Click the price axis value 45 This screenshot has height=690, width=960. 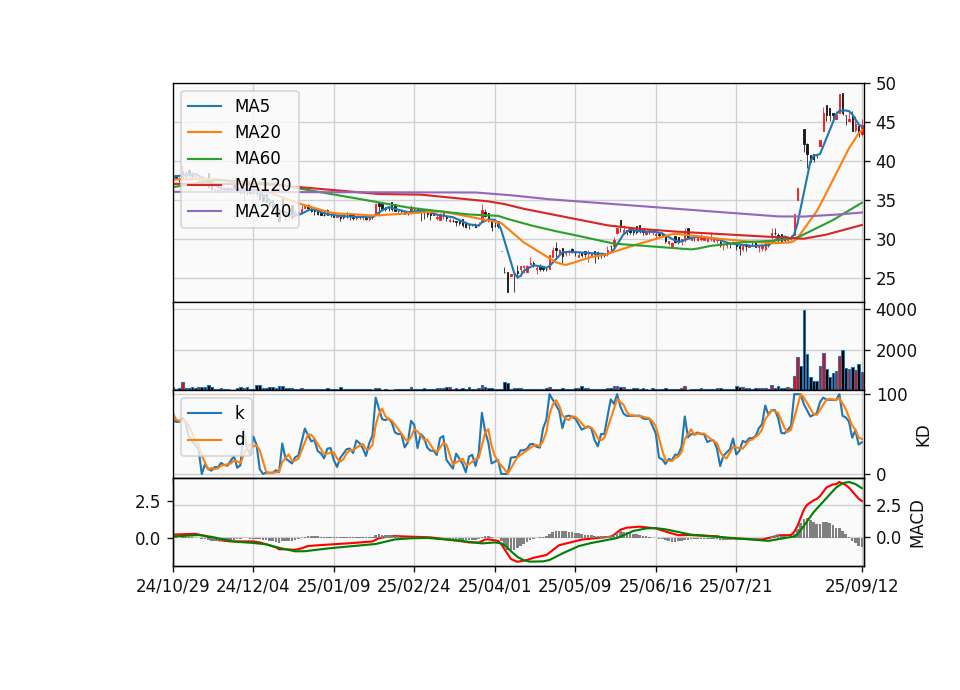click(886, 123)
